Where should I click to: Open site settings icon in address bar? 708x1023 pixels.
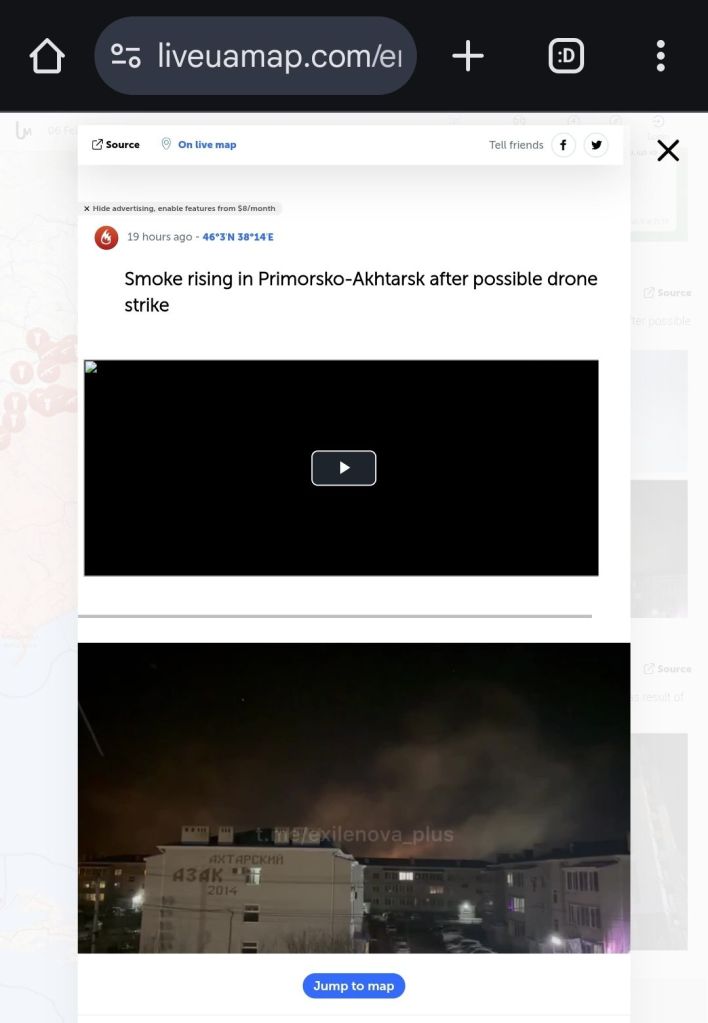[125, 55]
